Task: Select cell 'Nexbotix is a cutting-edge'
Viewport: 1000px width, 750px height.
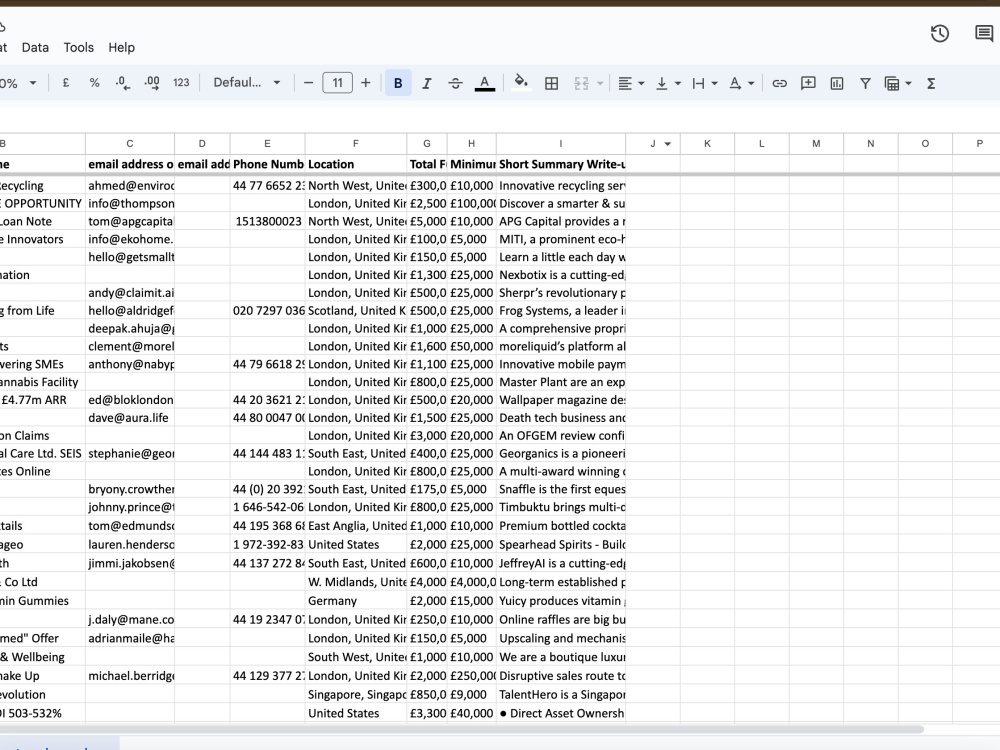Action: tap(561, 275)
